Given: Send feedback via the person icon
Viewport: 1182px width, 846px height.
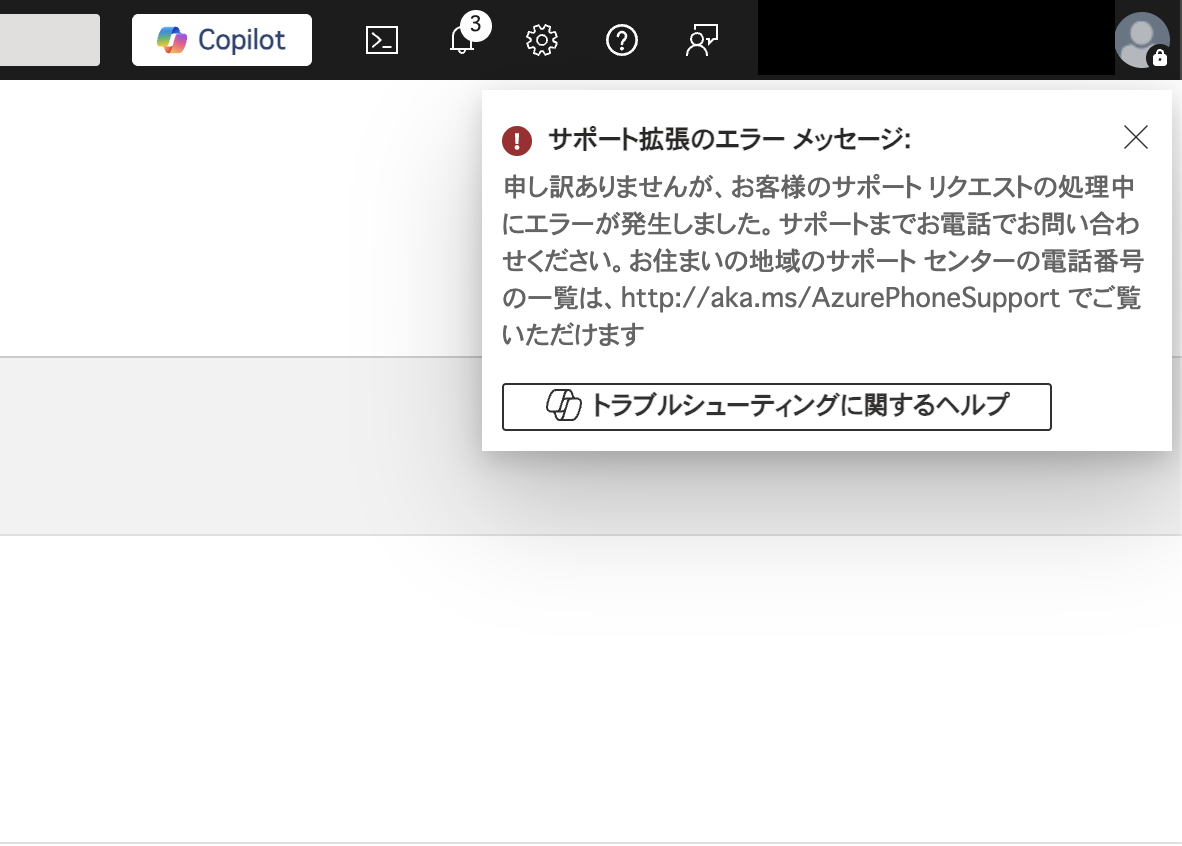Looking at the screenshot, I should [701, 40].
